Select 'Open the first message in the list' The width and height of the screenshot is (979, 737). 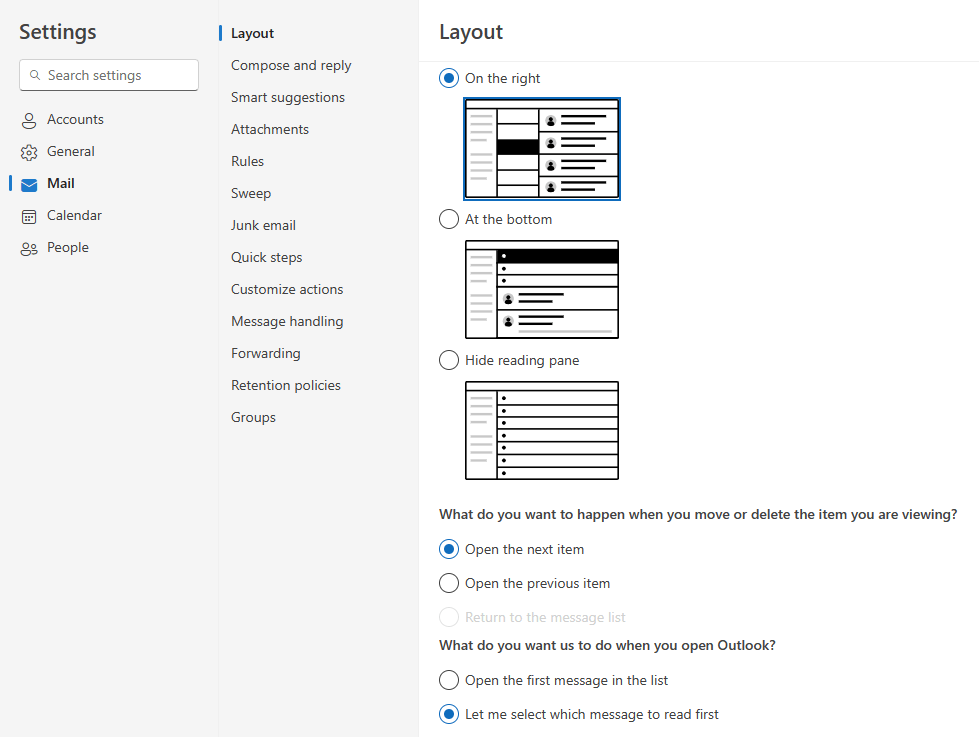(x=449, y=680)
